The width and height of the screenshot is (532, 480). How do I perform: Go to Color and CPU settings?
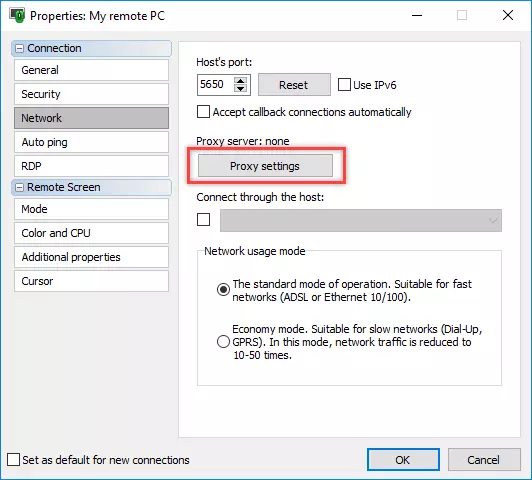tap(91, 233)
